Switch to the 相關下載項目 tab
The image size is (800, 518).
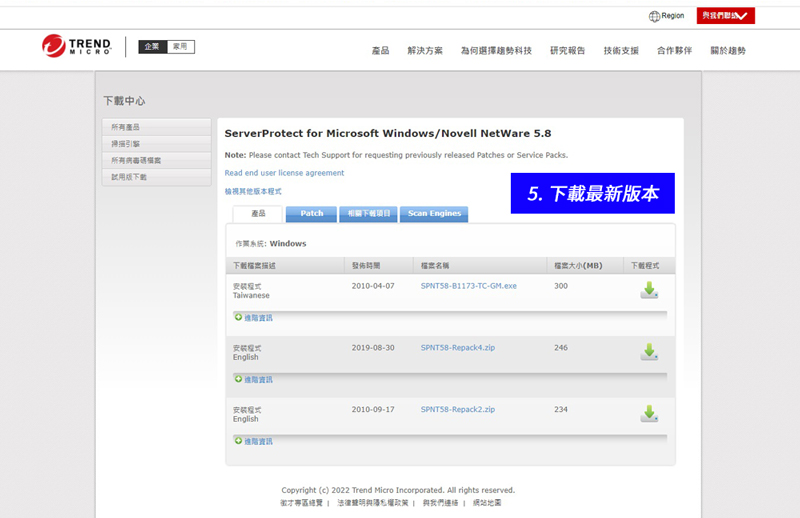368,214
